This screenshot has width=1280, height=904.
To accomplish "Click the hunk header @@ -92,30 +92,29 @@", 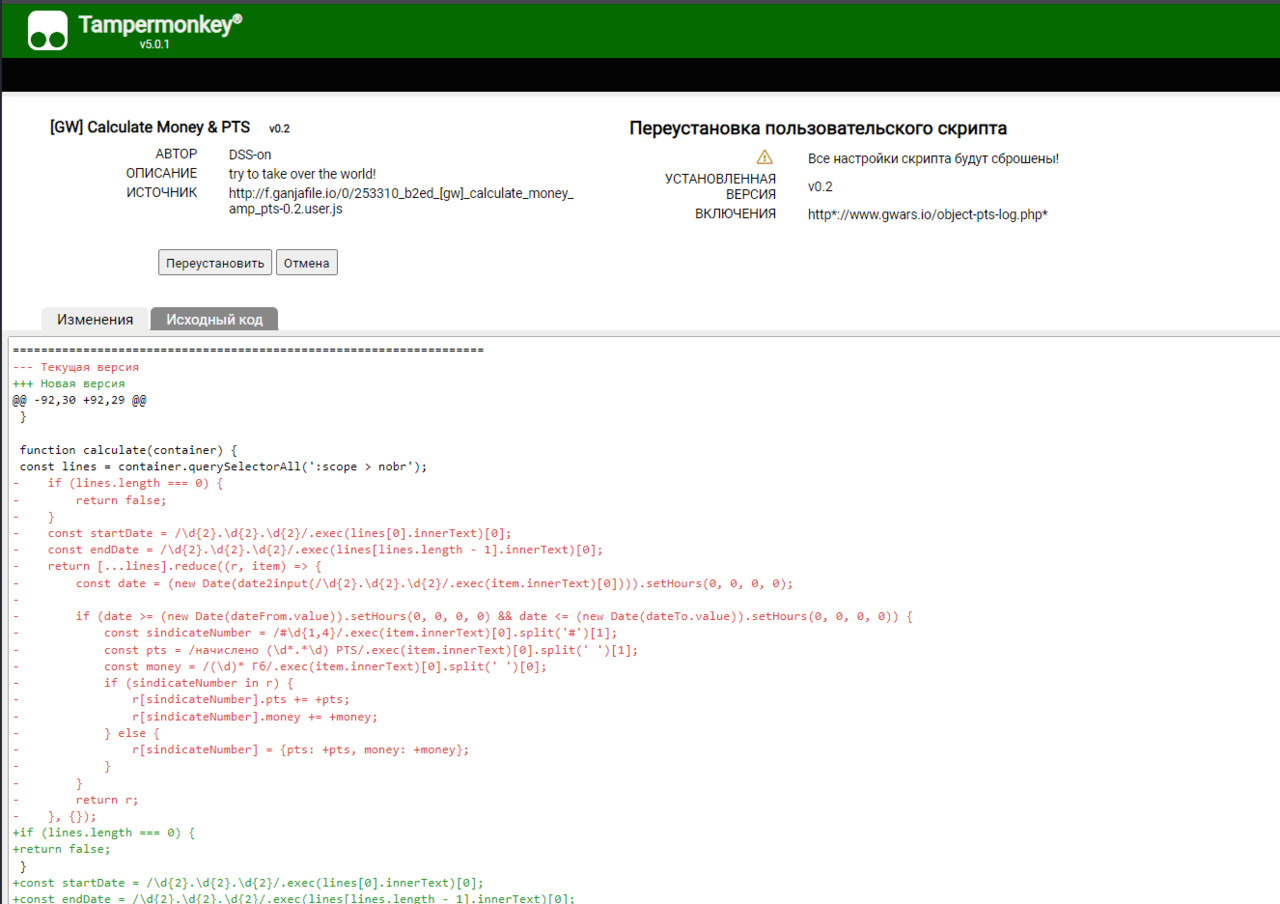I will (x=80, y=400).
